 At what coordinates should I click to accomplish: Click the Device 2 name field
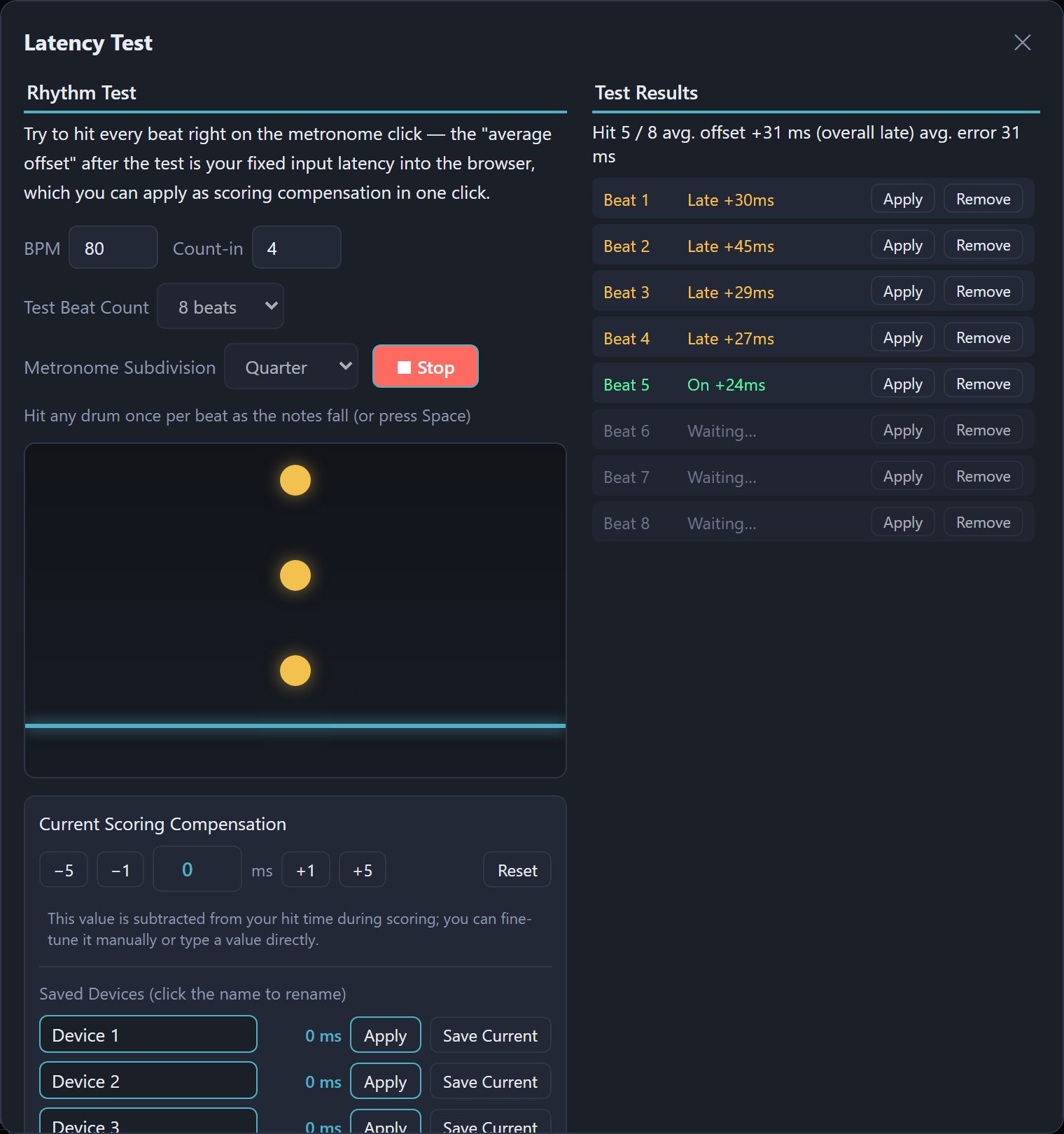pos(148,1080)
